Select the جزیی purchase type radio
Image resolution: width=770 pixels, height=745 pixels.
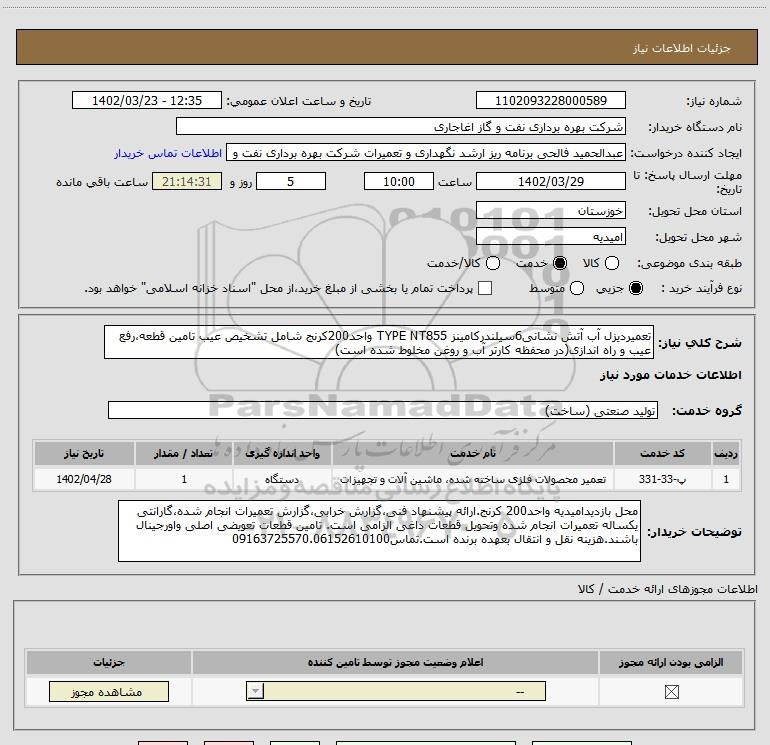pyautogui.click(x=636, y=288)
